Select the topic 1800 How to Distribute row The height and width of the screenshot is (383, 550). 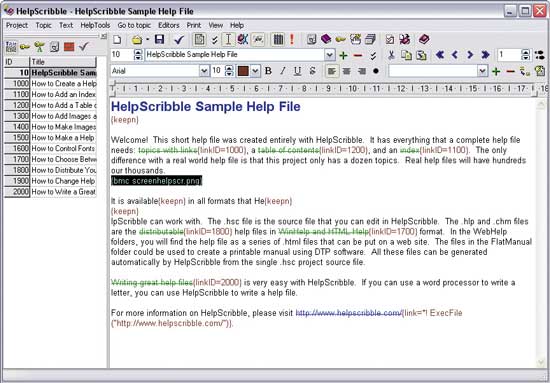[x=51, y=170]
